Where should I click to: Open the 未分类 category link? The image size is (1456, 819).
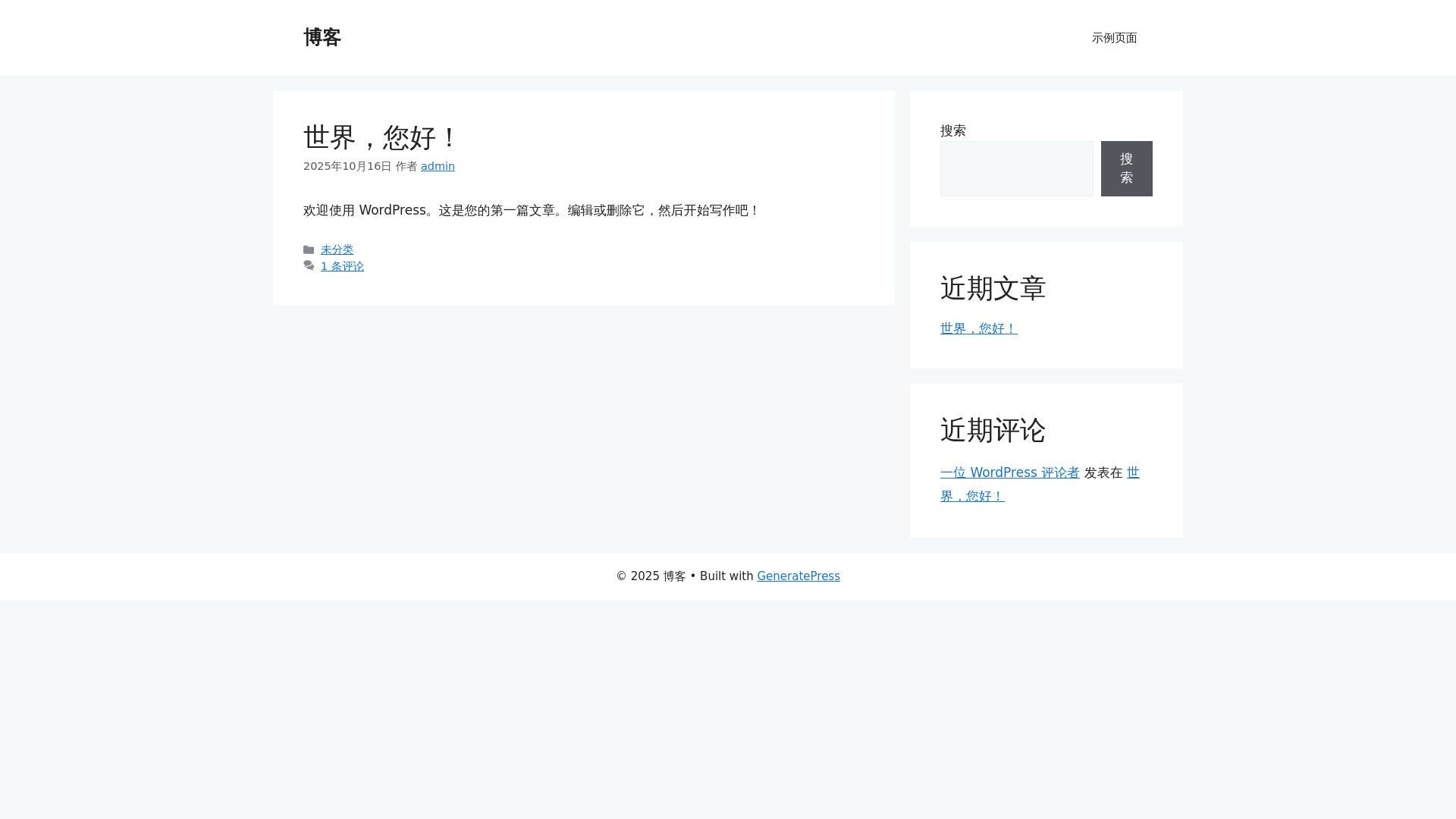tap(337, 249)
